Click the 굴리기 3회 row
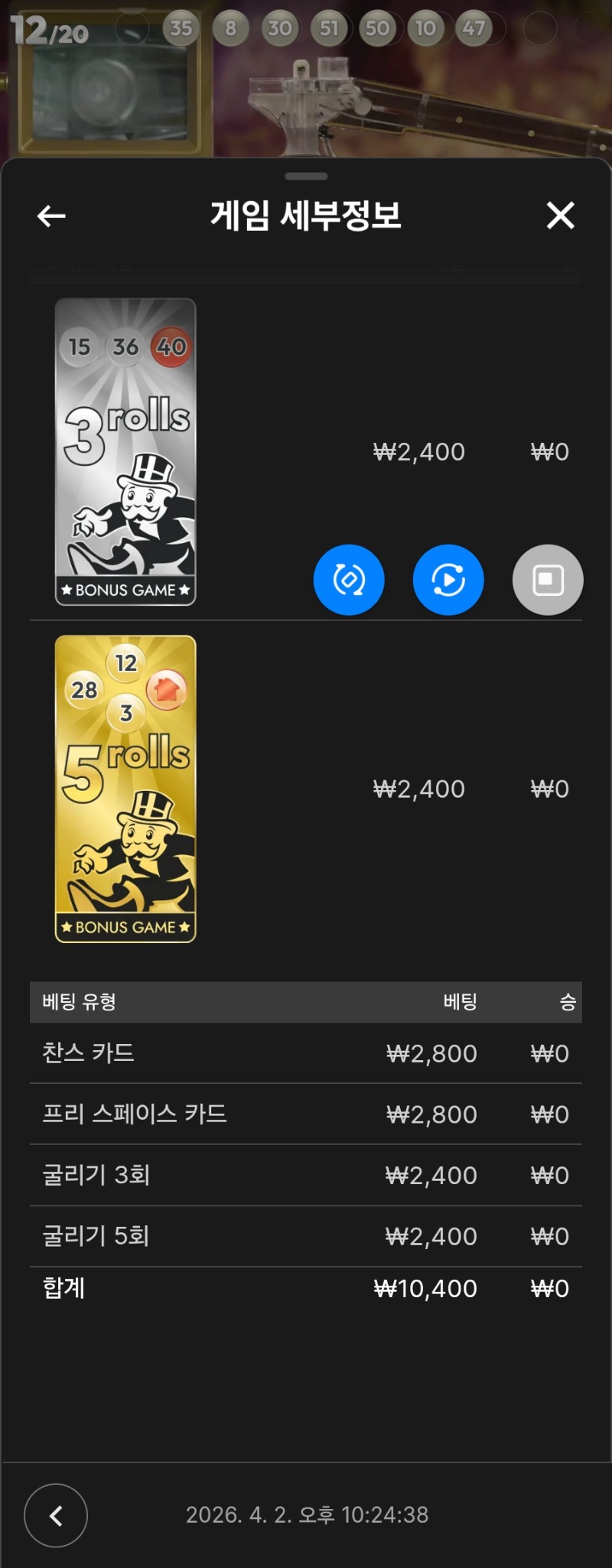The width and height of the screenshot is (612, 1568). point(306,1176)
